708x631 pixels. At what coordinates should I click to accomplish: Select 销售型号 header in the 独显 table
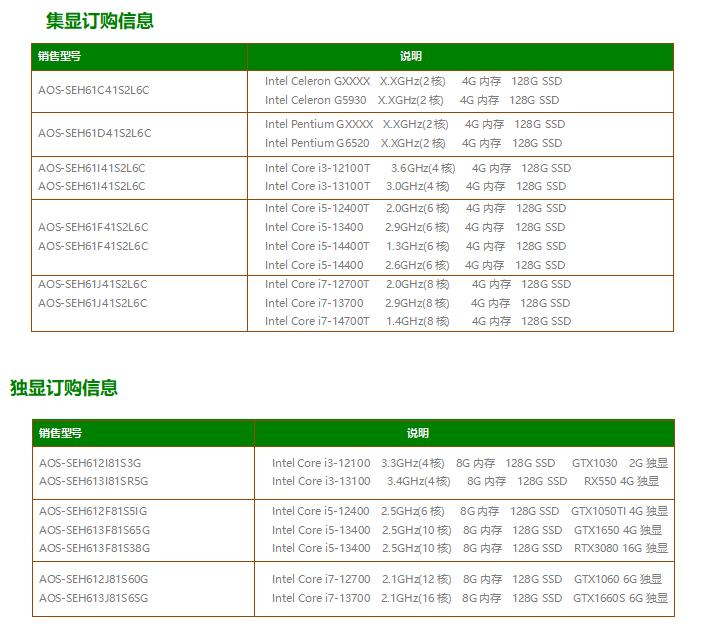[x=60, y=433]
